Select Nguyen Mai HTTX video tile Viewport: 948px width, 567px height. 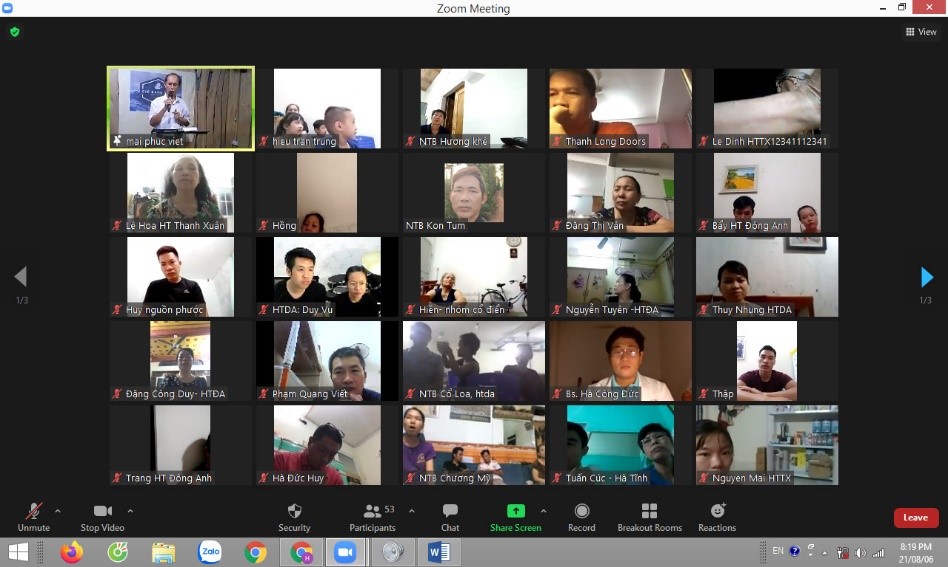[767, 445]
